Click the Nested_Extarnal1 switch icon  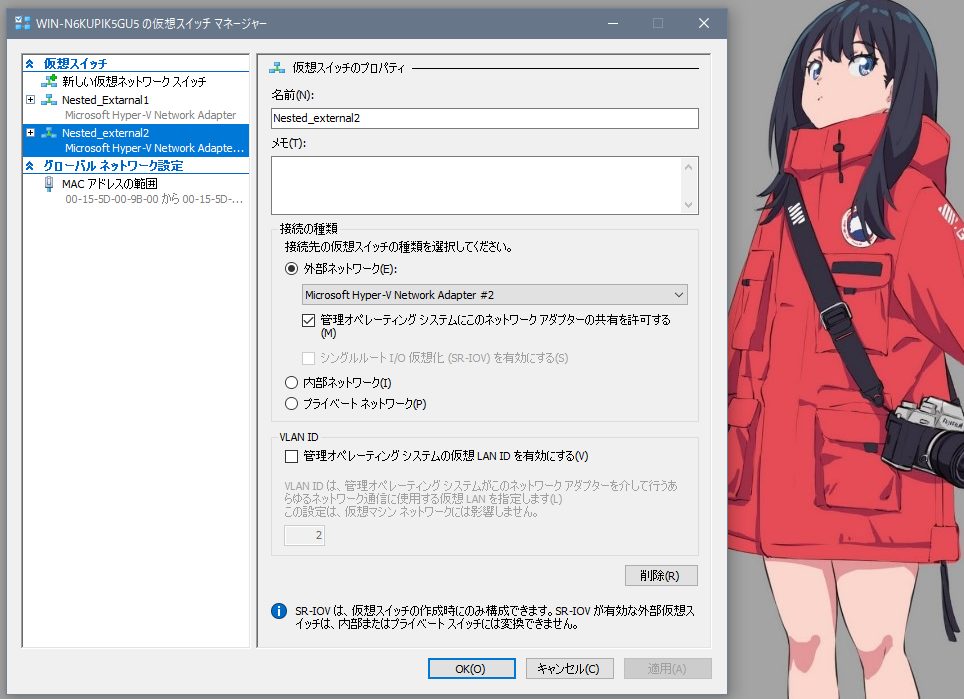(x=49, y=100)
